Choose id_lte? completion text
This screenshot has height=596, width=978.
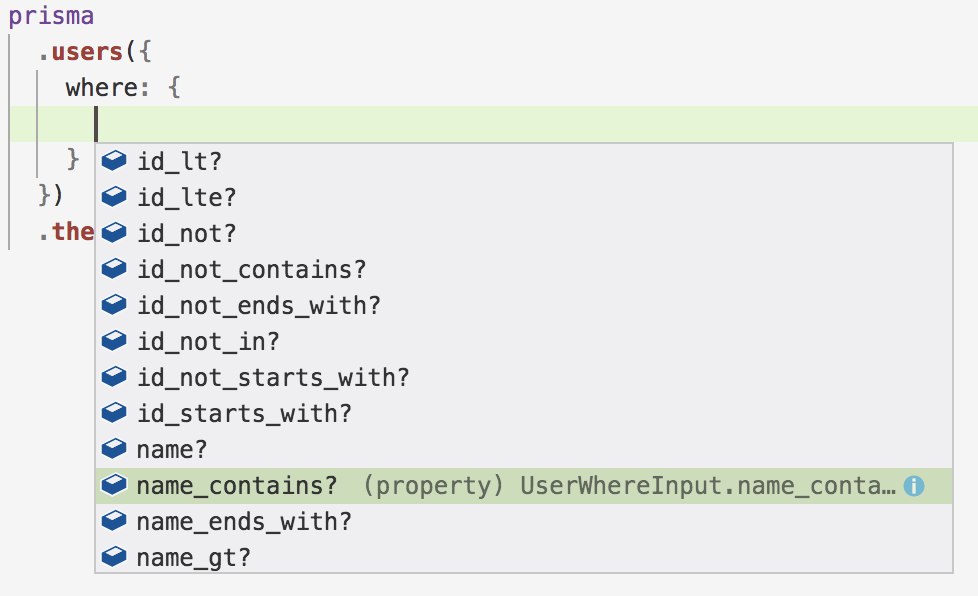186,197
